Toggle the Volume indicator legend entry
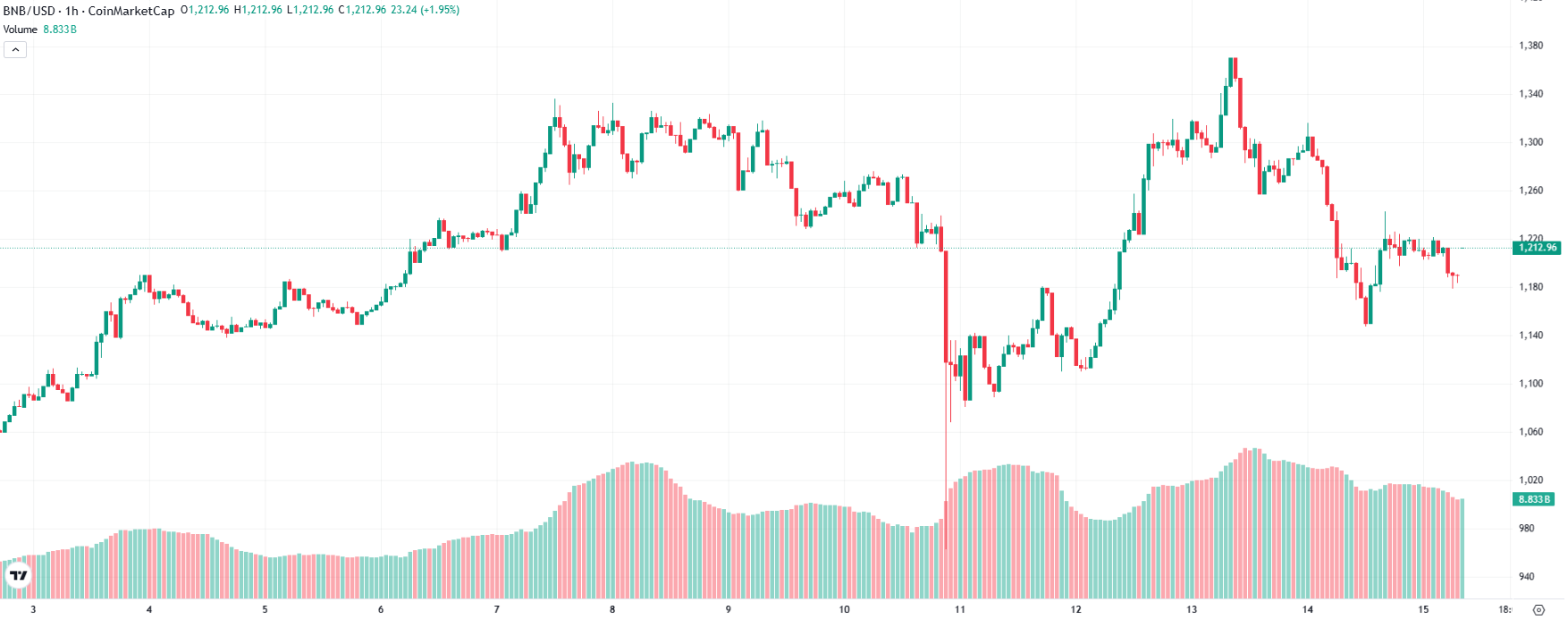Image resolution: width=1568 pixels, height=628 pixels. 20,29
